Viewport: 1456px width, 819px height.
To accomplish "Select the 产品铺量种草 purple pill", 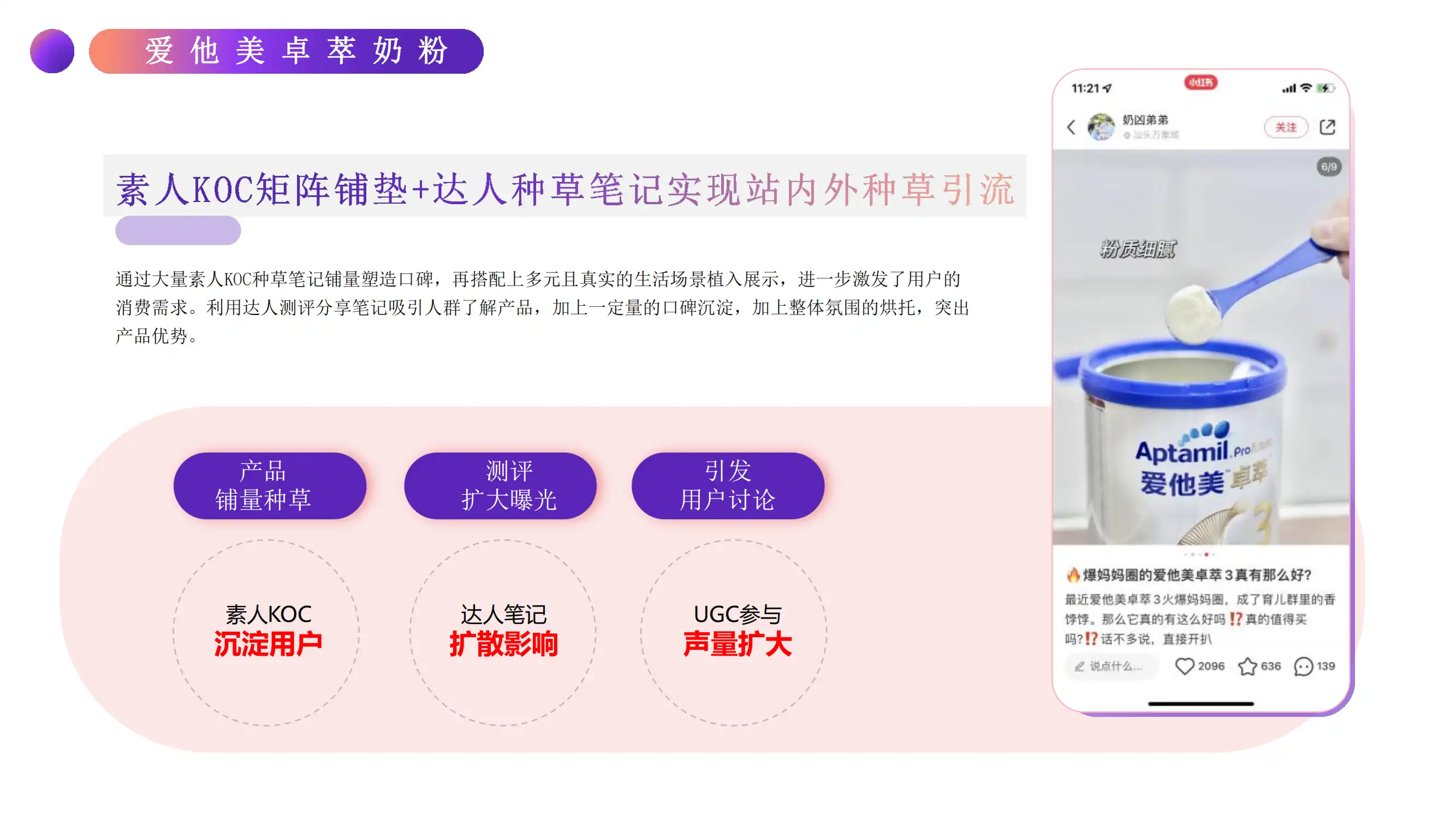I will click(270, 485).
